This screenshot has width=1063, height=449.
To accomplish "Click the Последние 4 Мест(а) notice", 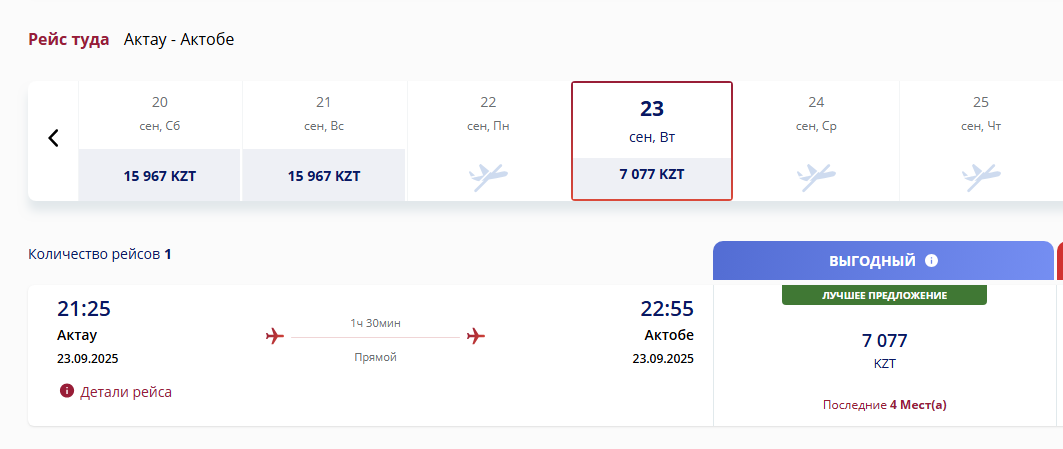I will click(x=885, y=405).
